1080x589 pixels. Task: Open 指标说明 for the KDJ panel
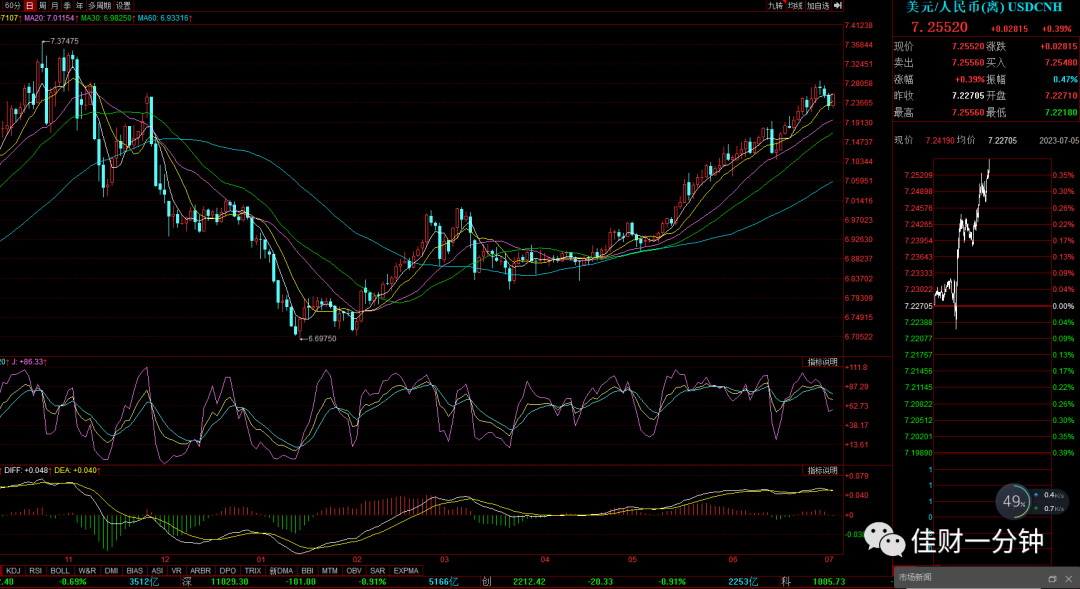pyautogui.click(x=822, y=362)
